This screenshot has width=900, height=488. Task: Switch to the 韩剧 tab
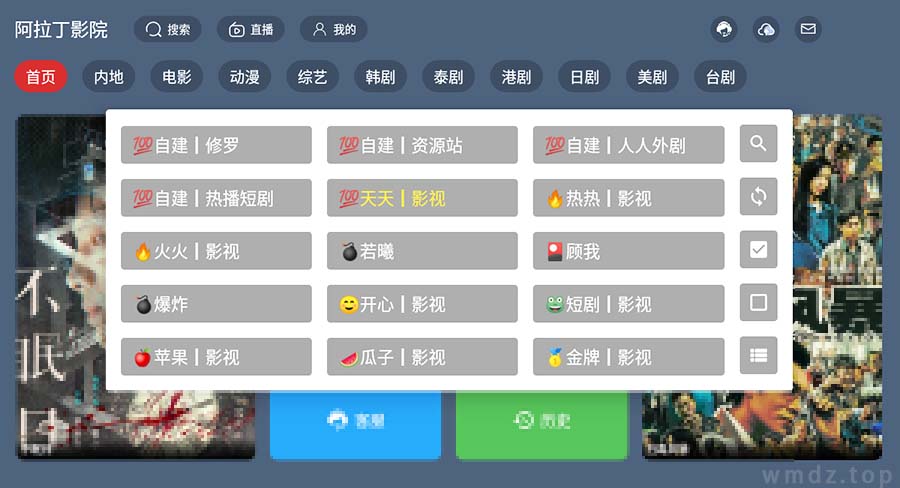pyautogui.click(x=381, y=76)
